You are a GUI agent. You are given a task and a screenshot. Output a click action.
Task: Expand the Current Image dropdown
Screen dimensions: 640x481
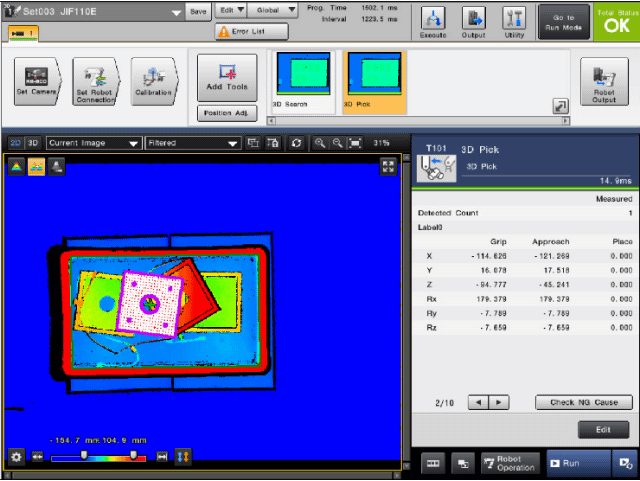point(93,143)
